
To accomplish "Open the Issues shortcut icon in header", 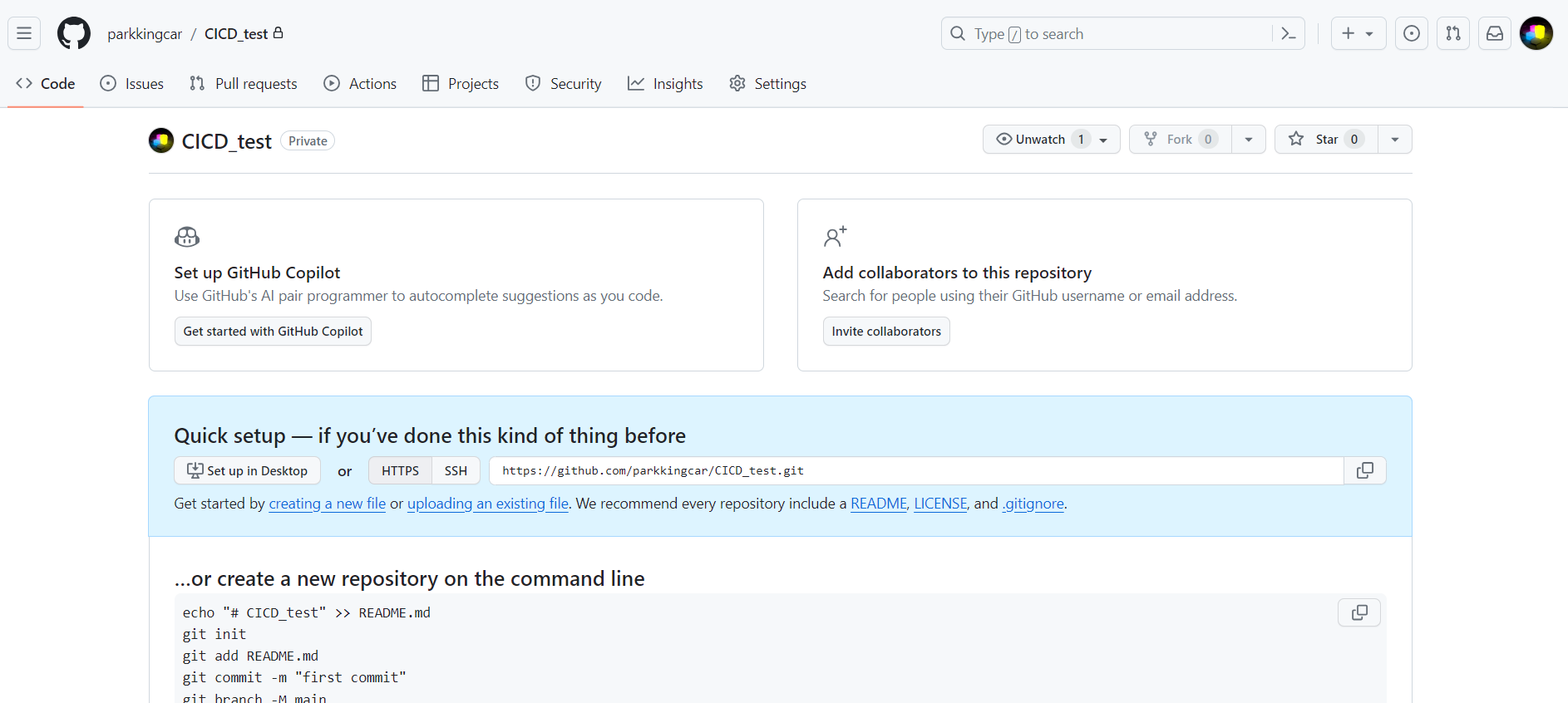I will pos(1412,33).
